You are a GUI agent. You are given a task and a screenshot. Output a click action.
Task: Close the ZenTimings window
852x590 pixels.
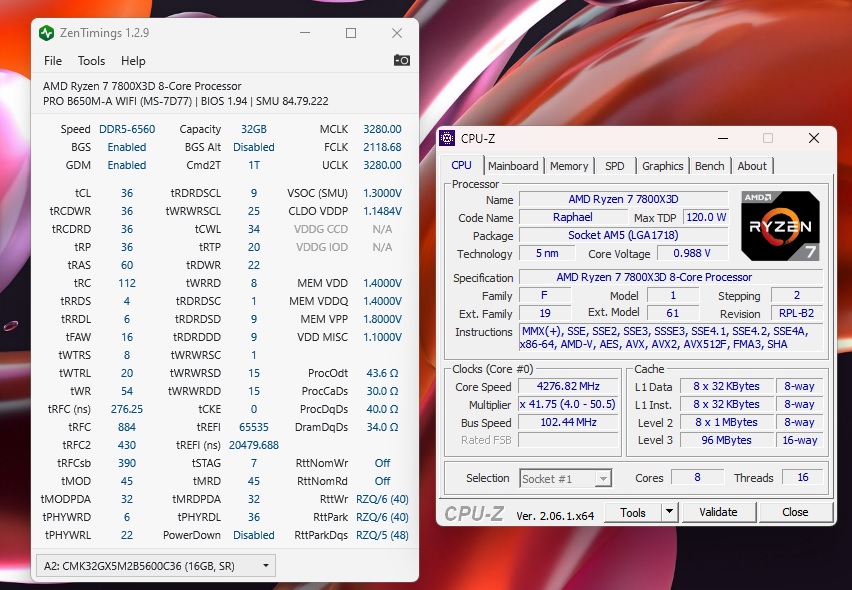(x=397, y=33)
